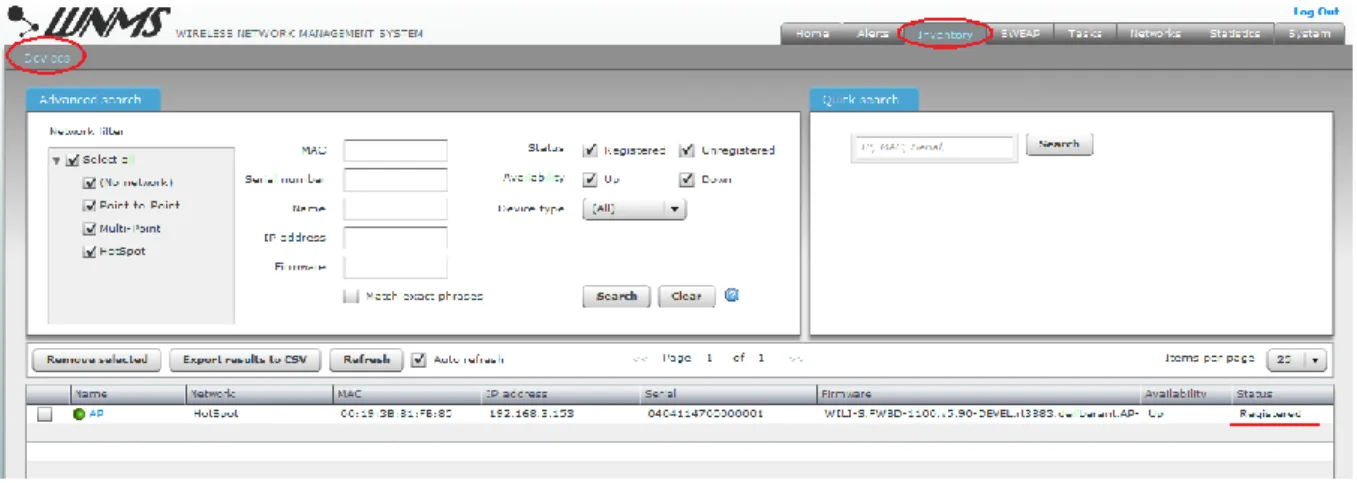
Task: Focus the Serial number input field
Action: pyautogui.click(x=395, y=180)
